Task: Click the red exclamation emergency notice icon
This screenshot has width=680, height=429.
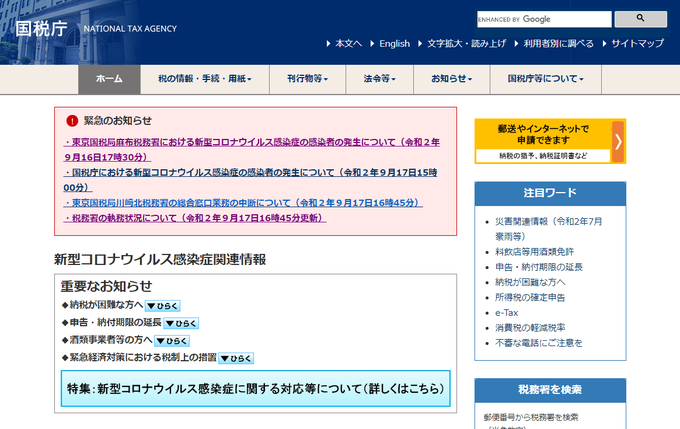Action: tap(72, 121)
